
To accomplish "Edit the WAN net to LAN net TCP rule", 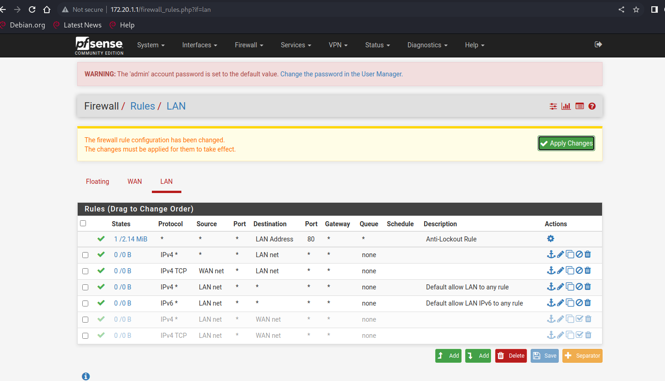I will [560, 270].
